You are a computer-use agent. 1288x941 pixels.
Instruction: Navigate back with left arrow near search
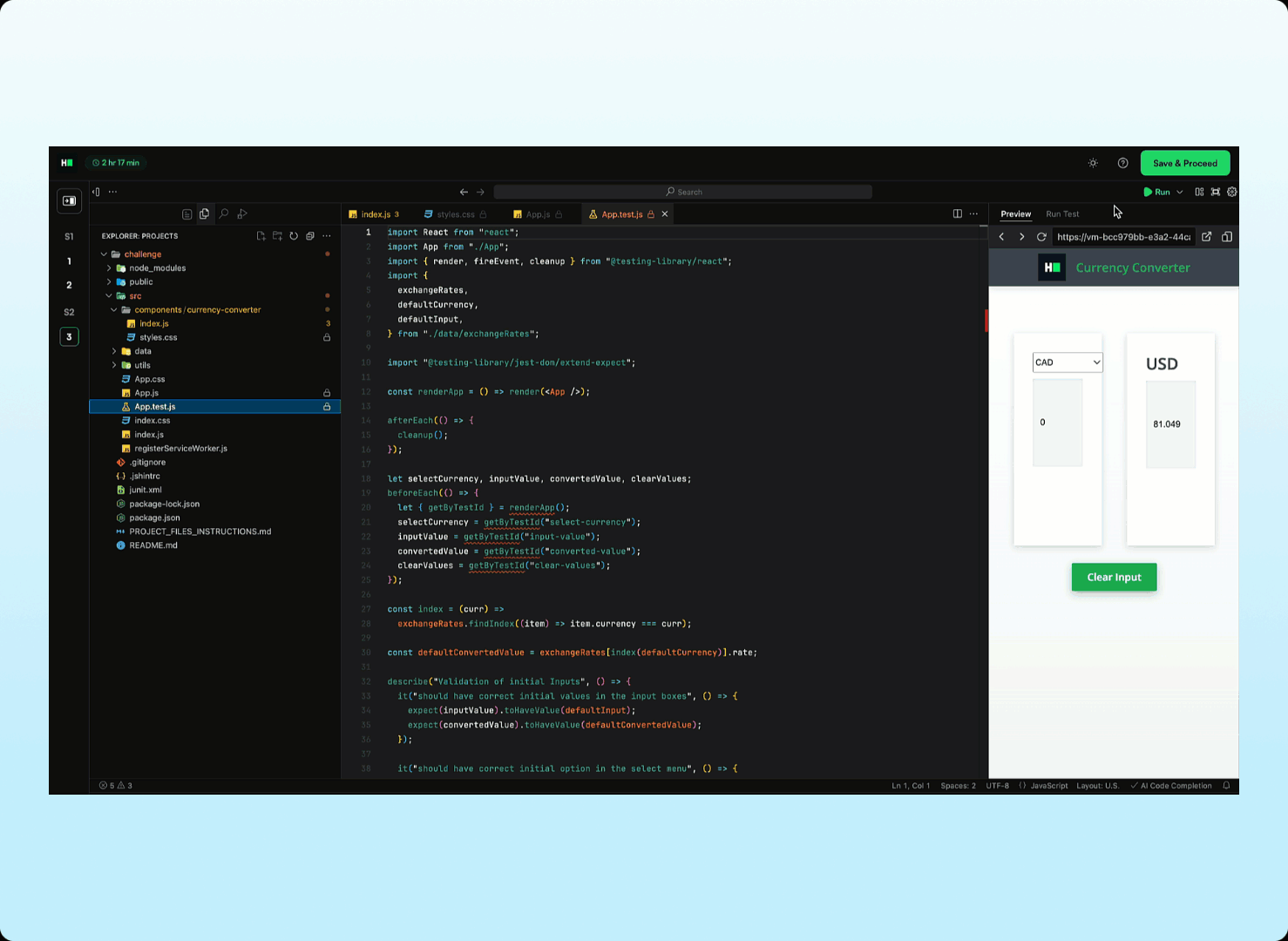(x=464, y=192)
